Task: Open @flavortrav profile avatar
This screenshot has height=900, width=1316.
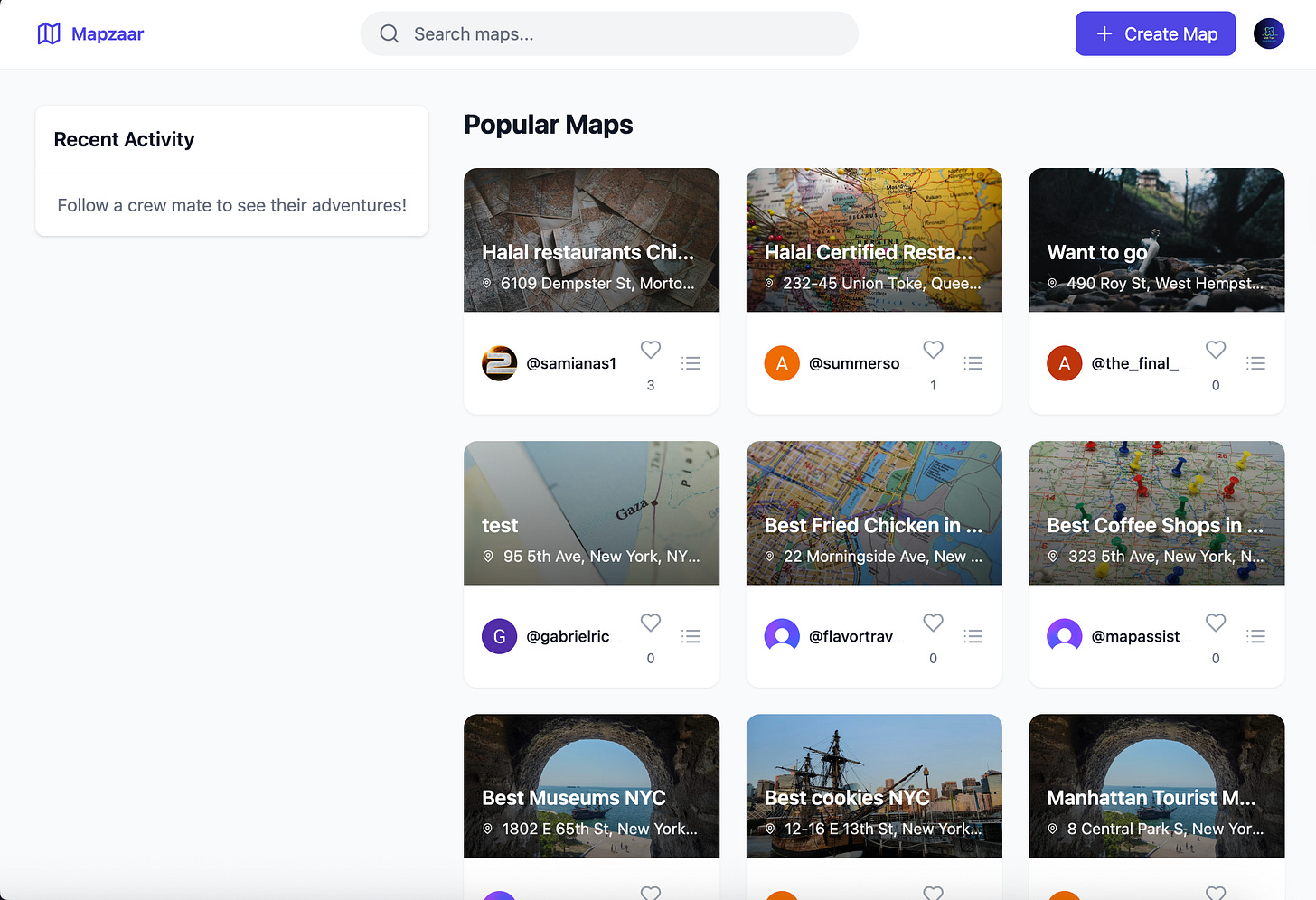Action: [x=782, y=636]
